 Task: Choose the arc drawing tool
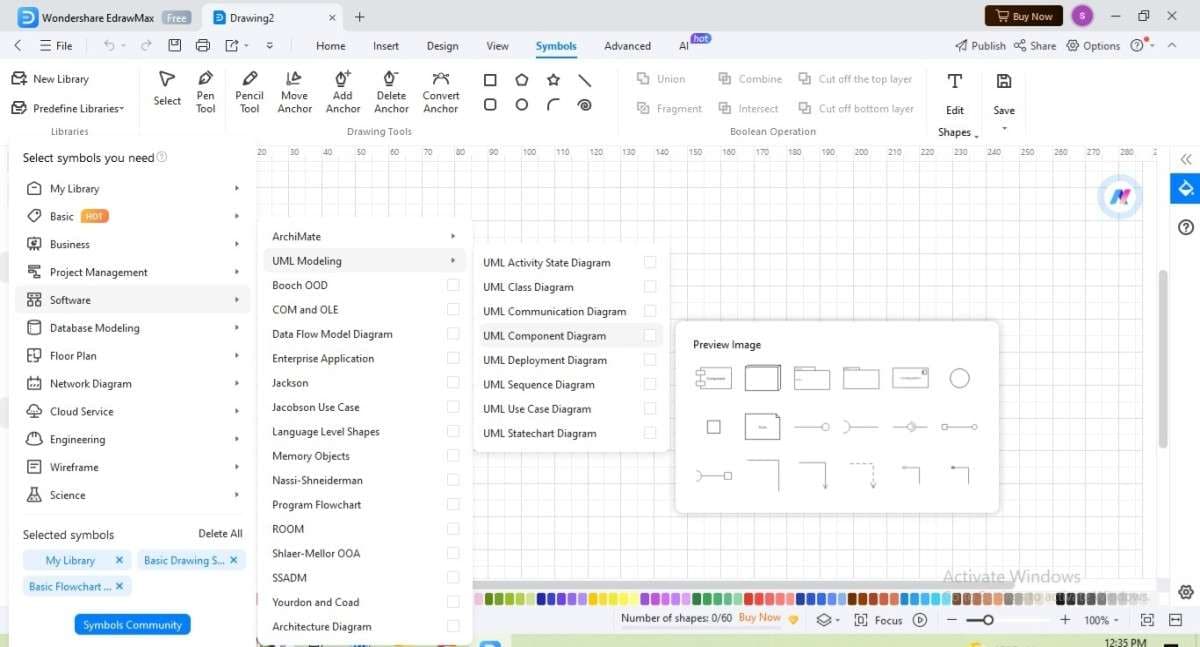(553, 104)
